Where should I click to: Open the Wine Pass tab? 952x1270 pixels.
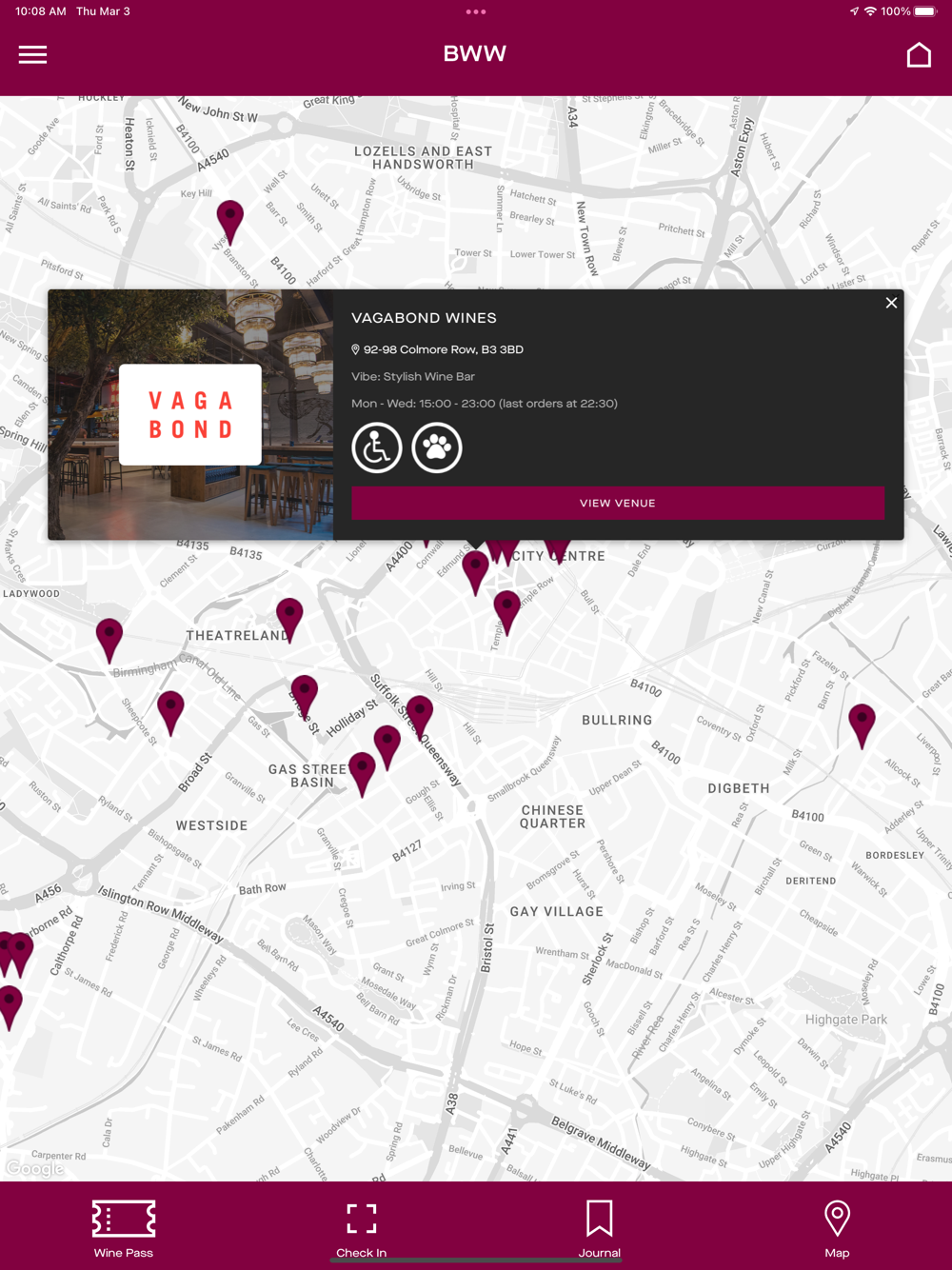coord(124,1228)
